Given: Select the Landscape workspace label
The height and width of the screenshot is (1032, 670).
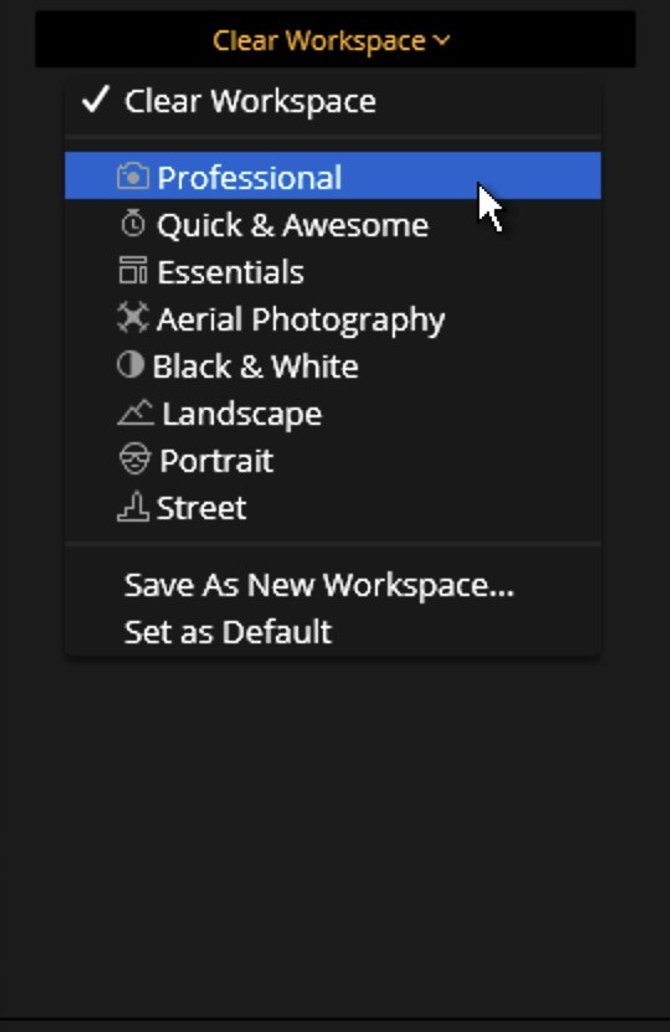Looking at the screenshot, I should coord(242,415).
